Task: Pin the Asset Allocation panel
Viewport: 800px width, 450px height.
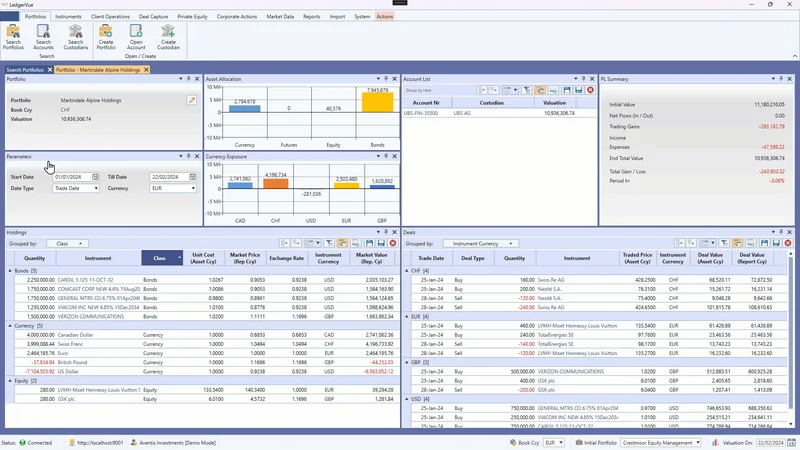Action: 386,79
